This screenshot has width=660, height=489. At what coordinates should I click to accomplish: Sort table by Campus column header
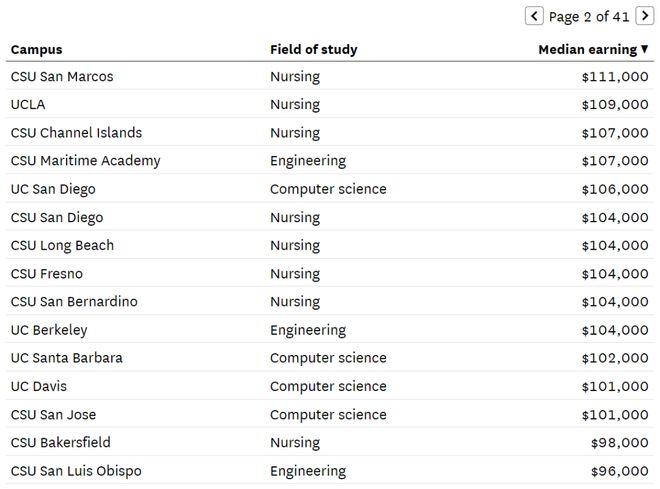(x=36, y=50)
